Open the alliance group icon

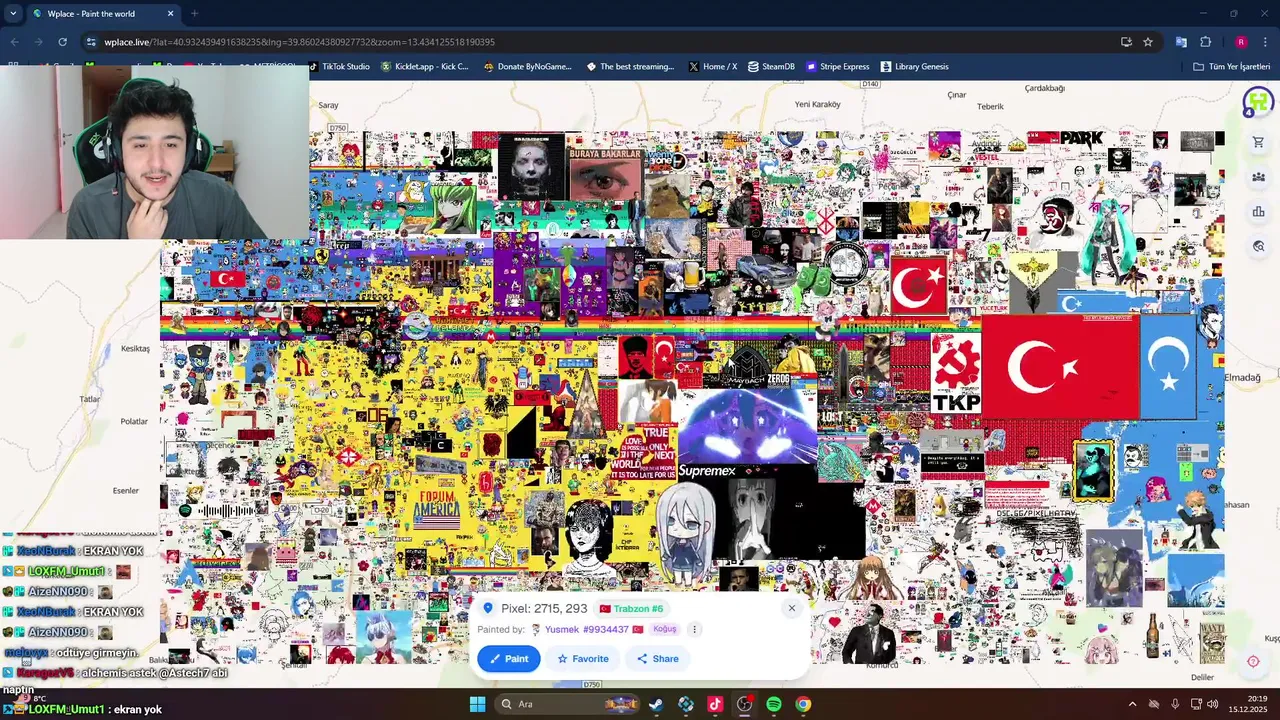pyautogui.click(x=1258, y=177)
